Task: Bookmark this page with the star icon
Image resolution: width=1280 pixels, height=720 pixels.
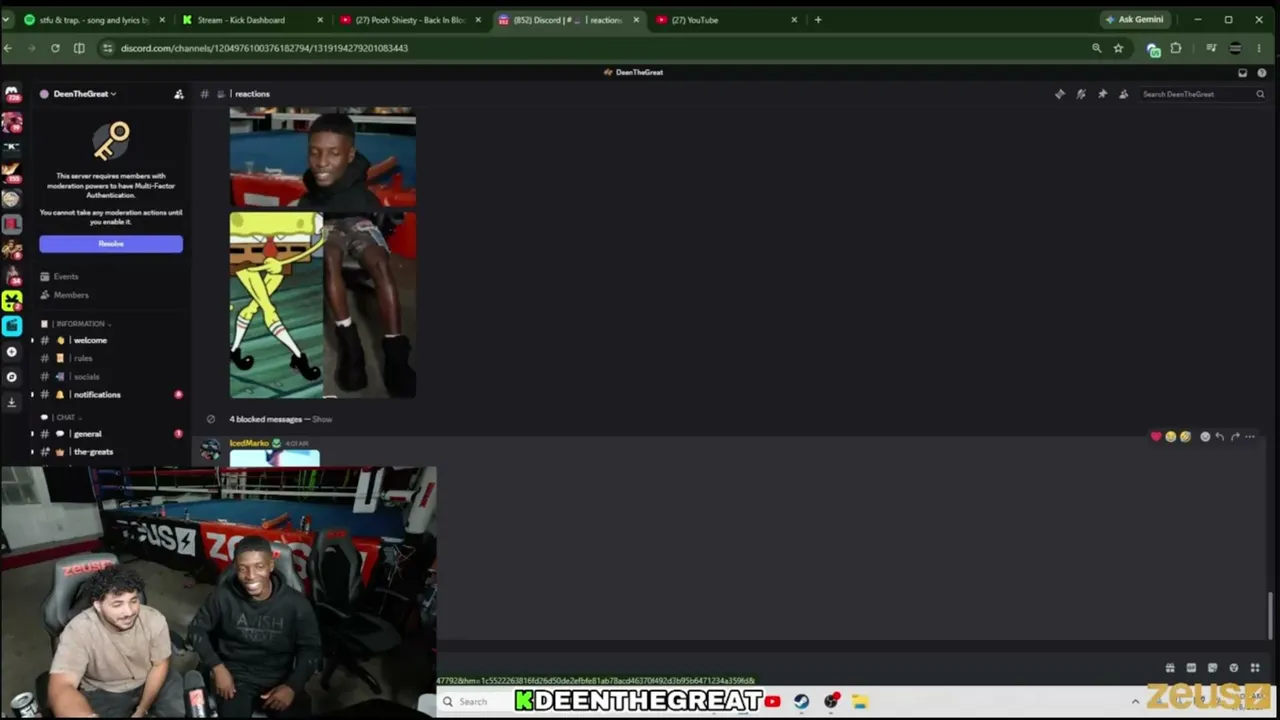Action: coord(1118,48)
